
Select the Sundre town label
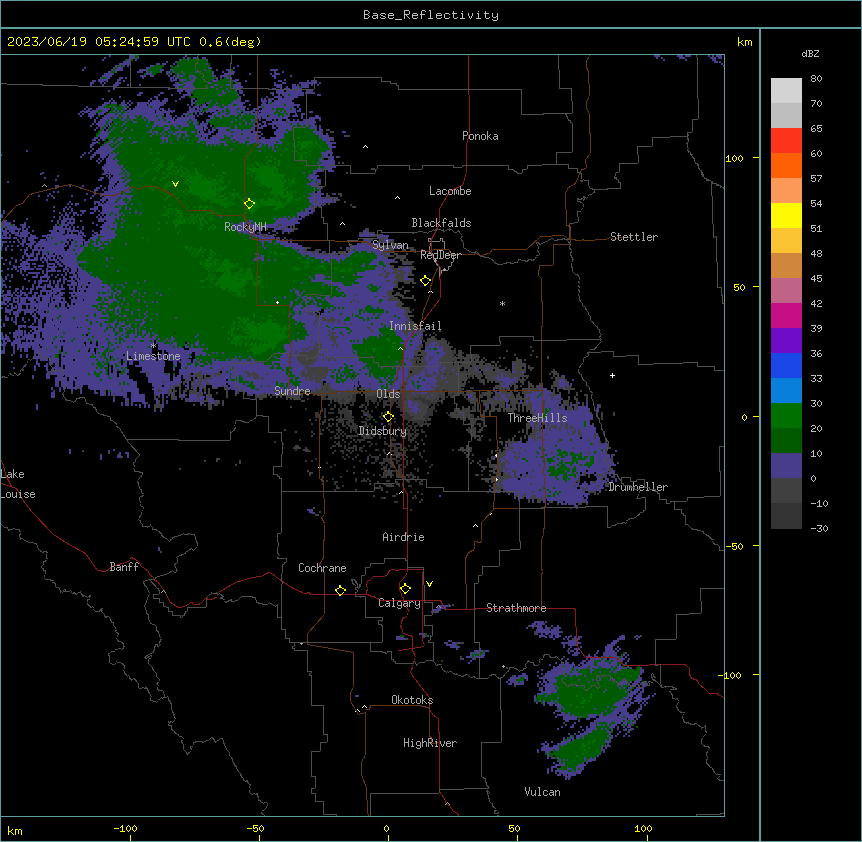click(x=292, y=391)
